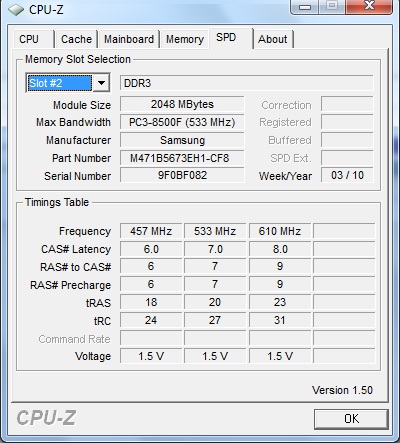Click the empty Correction field

[347, 104]
